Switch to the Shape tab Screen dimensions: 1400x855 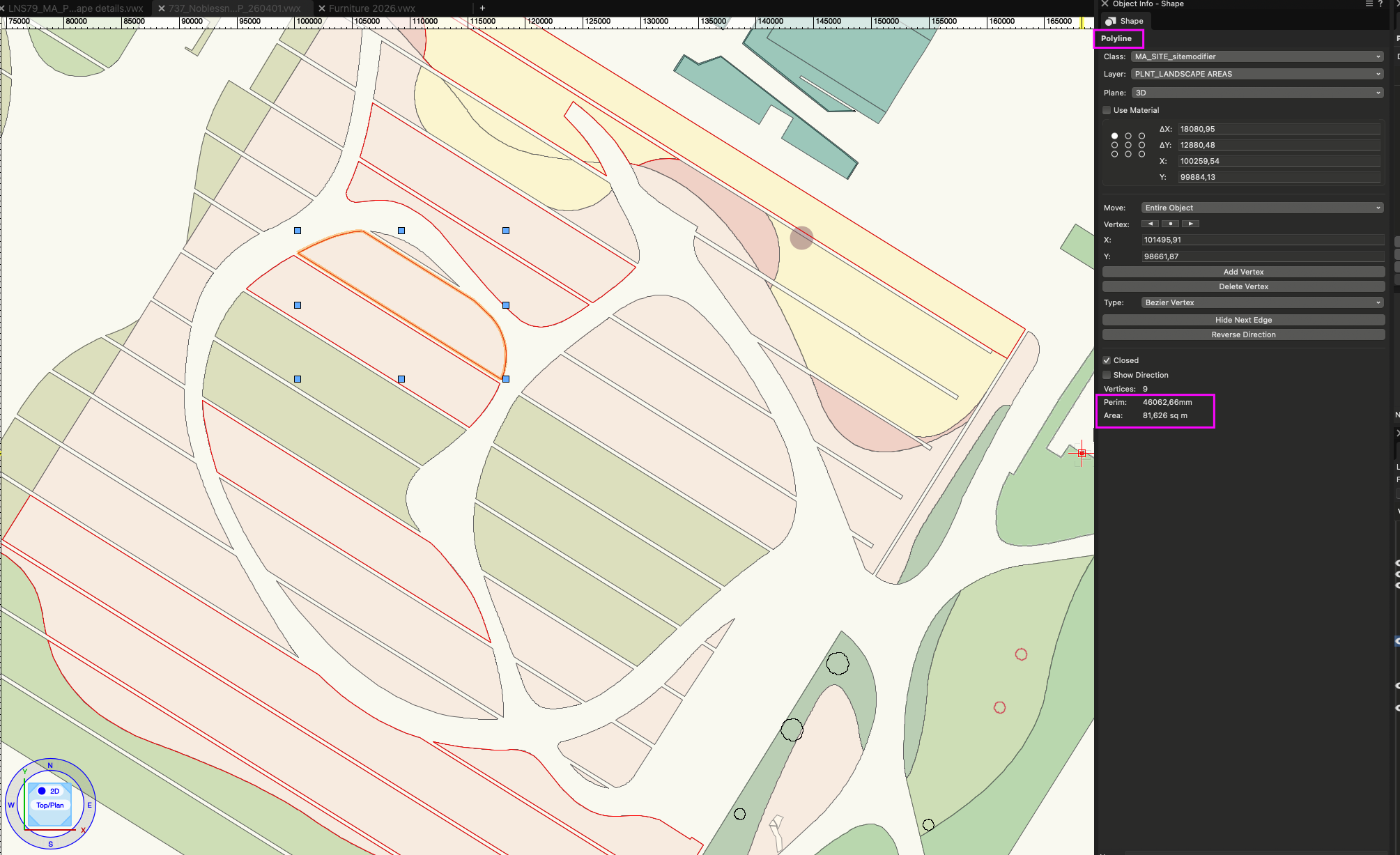click(x=1125, y=21)
